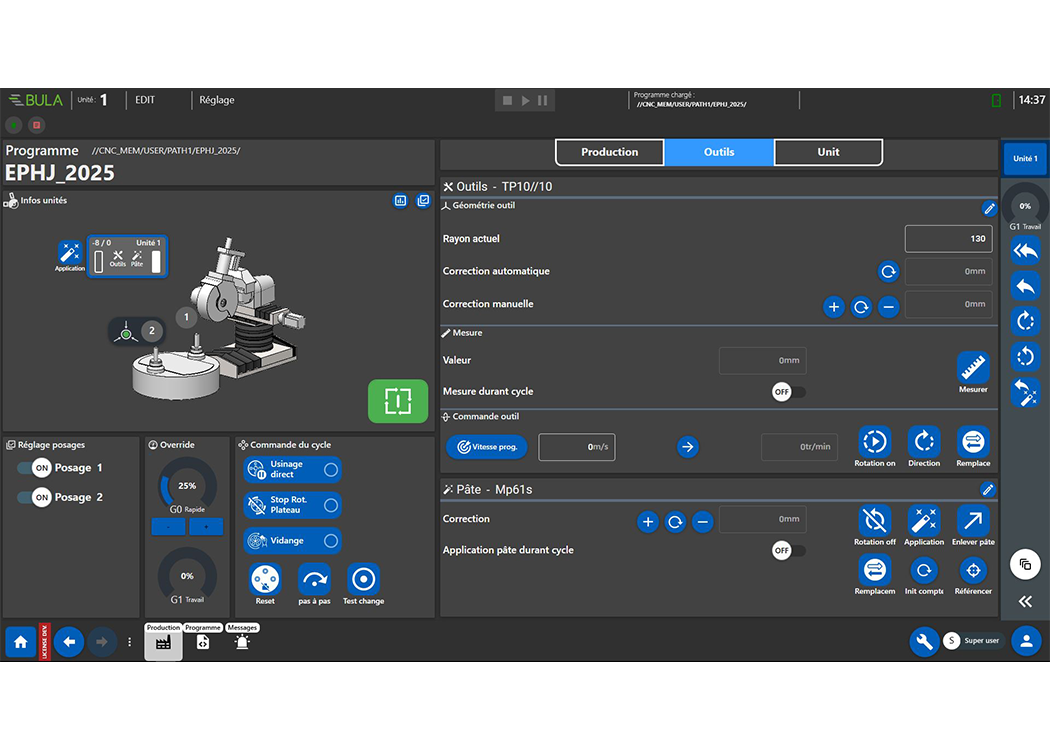
Task: Click the pas à pas step icon
Action: pyautogui.click(x=314, y=579)
